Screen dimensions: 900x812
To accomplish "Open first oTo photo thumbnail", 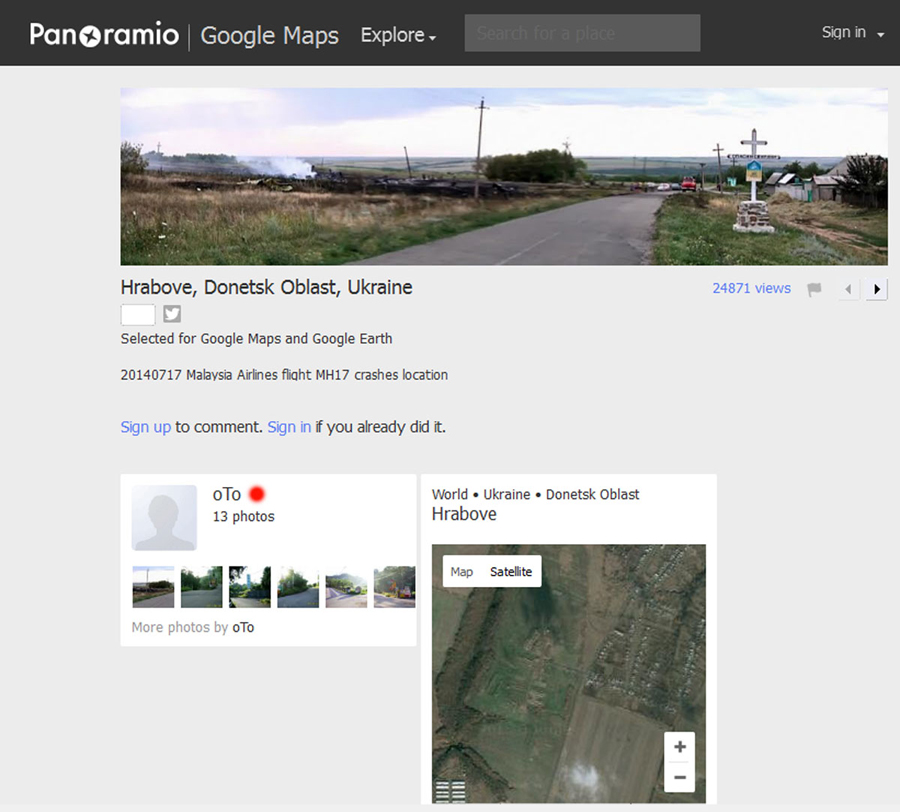I will click(153, 586).
